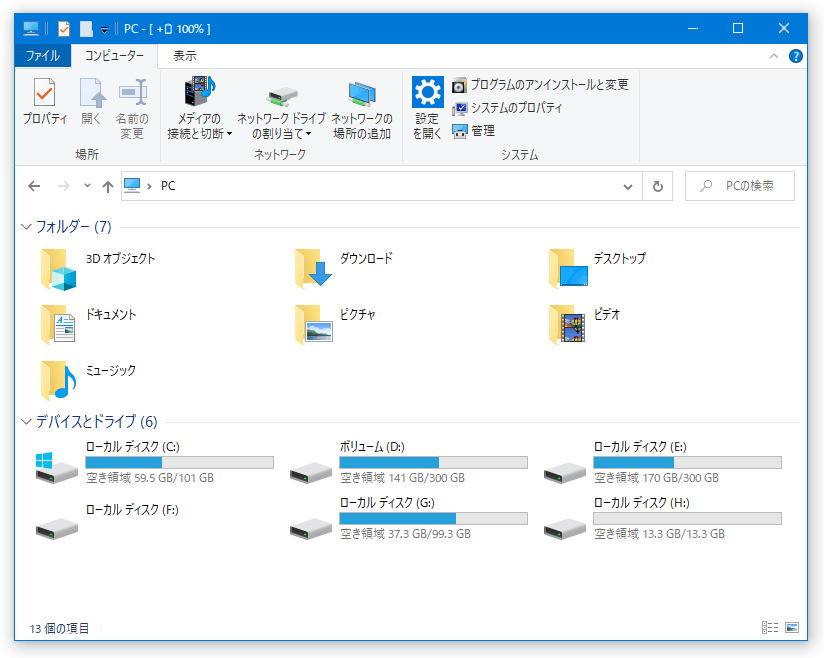This screenshot has height=658, width=824.
Task: Select ボリューム (D:) drive icon
Action: pyautogui.click(x=311, y=472)
